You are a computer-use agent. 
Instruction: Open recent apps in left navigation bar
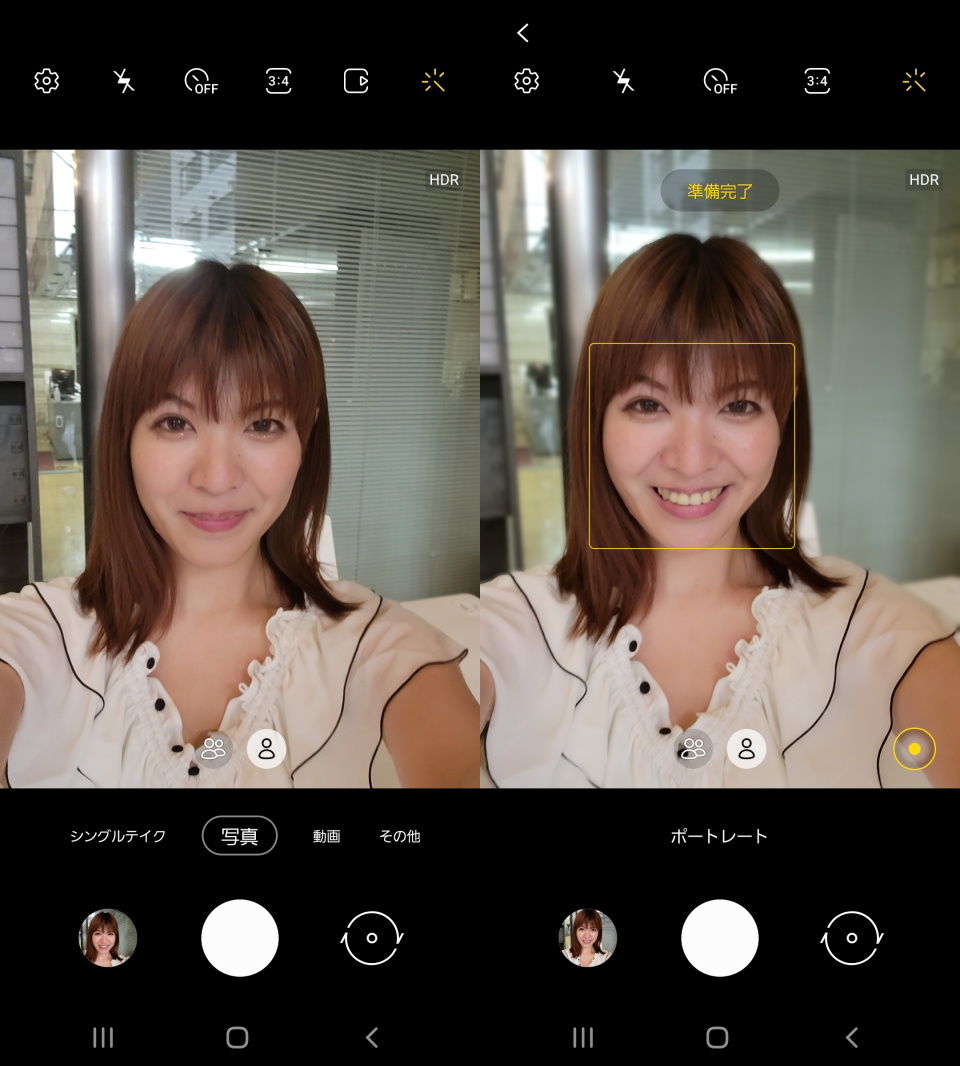point(103,1037)
